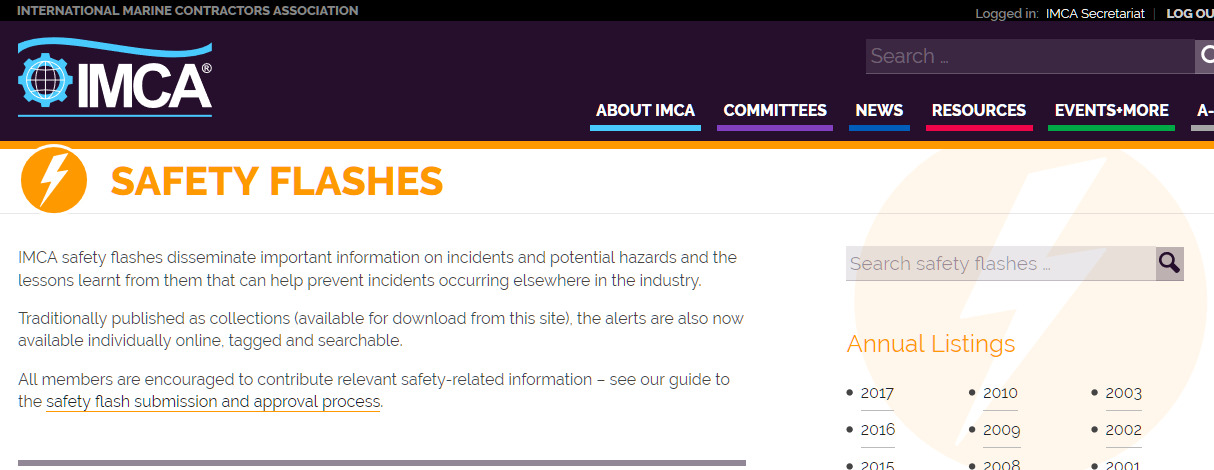Open the About IMCA menu
Viewport: 1214px width, 470px height.
pyautogui.click(x=645, y=111)
